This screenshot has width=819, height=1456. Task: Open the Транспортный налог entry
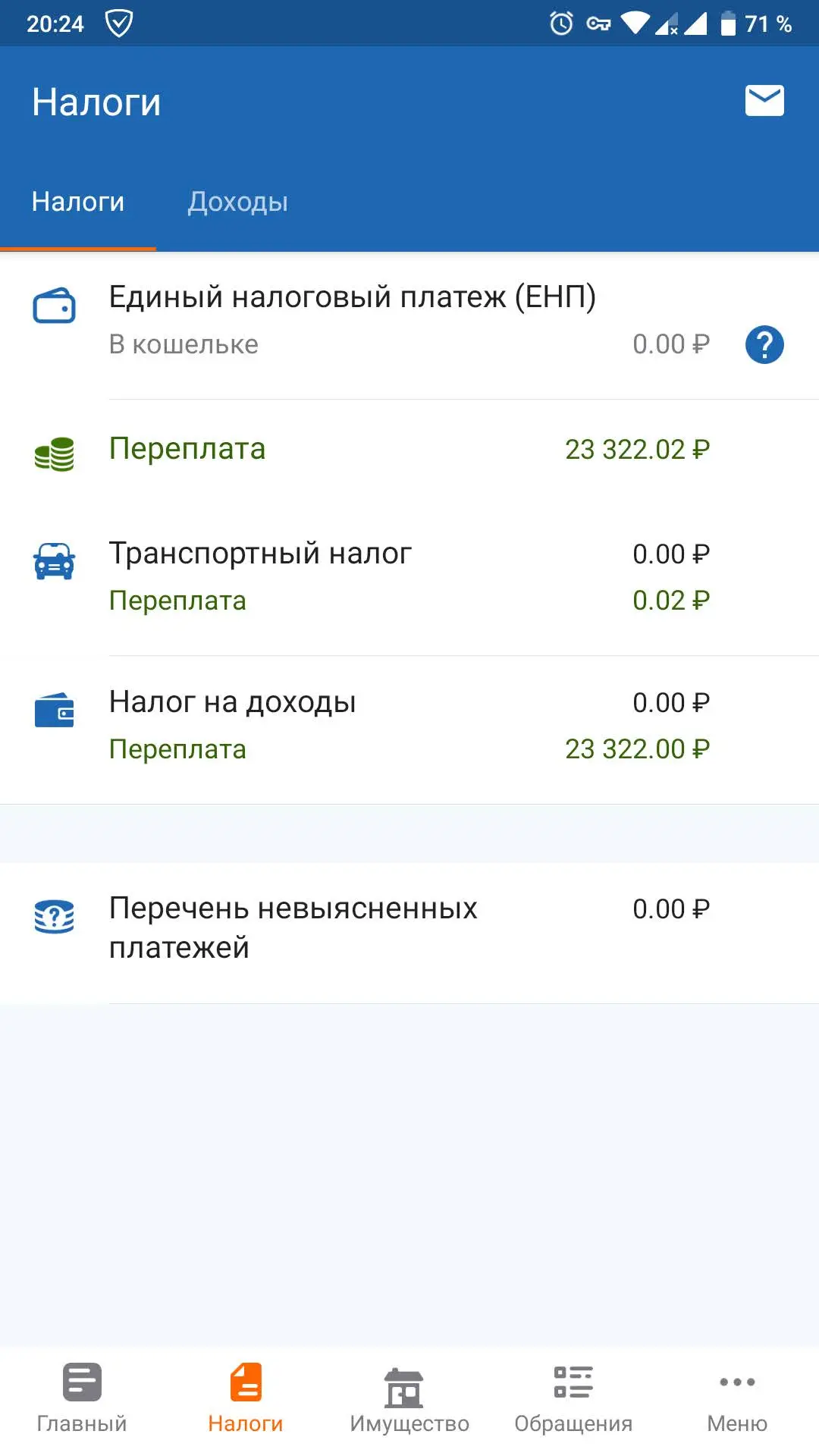click(x=409, y=577)
